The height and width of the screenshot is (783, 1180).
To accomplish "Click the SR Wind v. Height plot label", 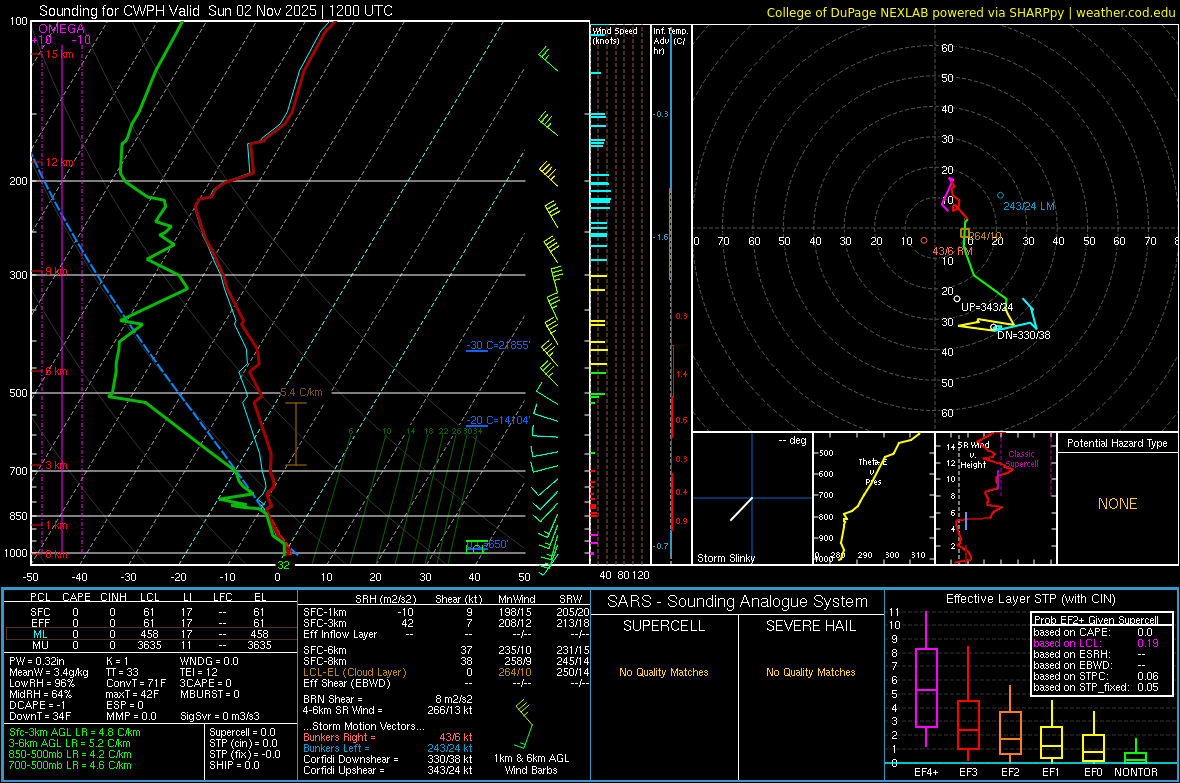I will [974, 455].
